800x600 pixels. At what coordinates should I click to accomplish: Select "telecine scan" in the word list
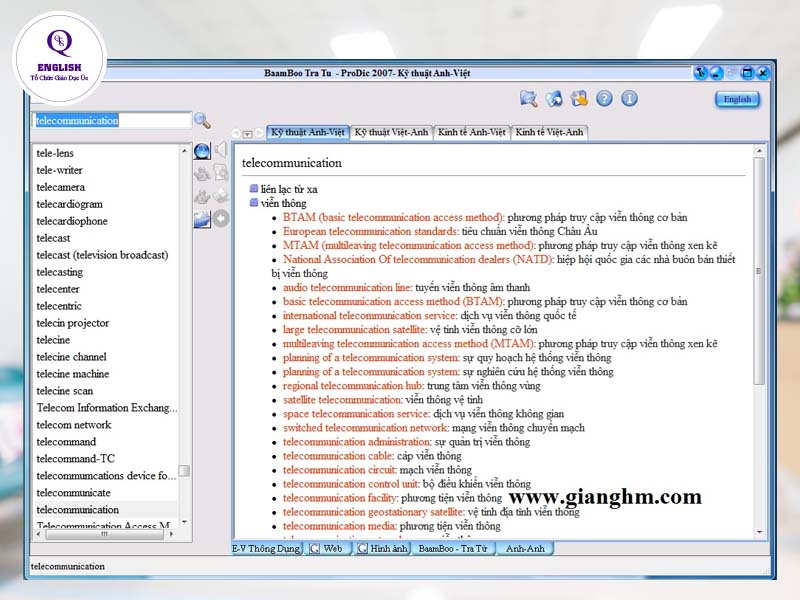pyautogui.click(x=65, y=391)
